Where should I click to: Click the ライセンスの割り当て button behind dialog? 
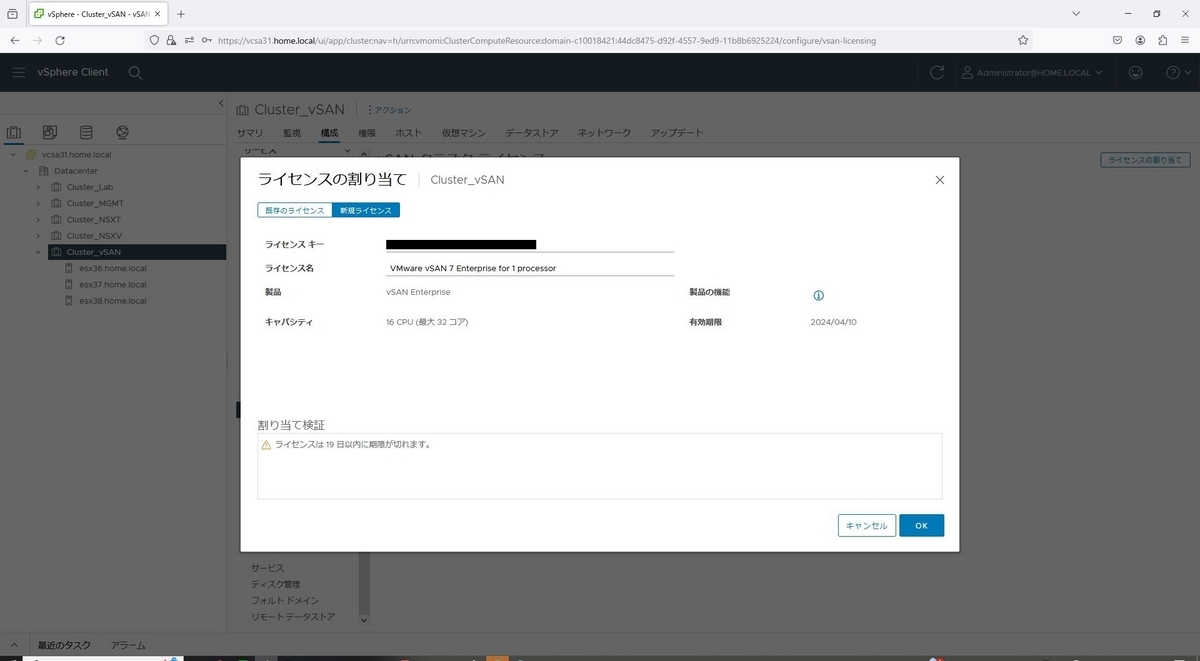1145,160
